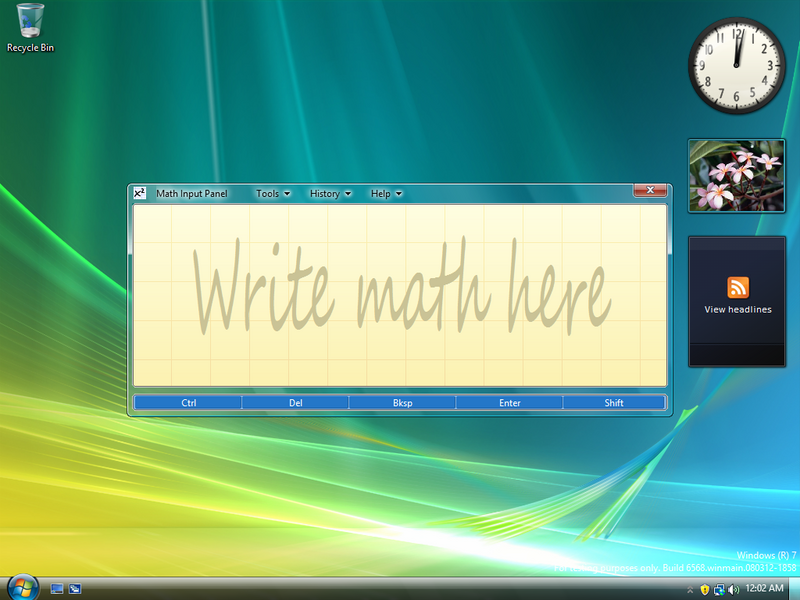Click the volume speaker tray icon
This screenshot has height=600, width=800.
coord(734,590)
